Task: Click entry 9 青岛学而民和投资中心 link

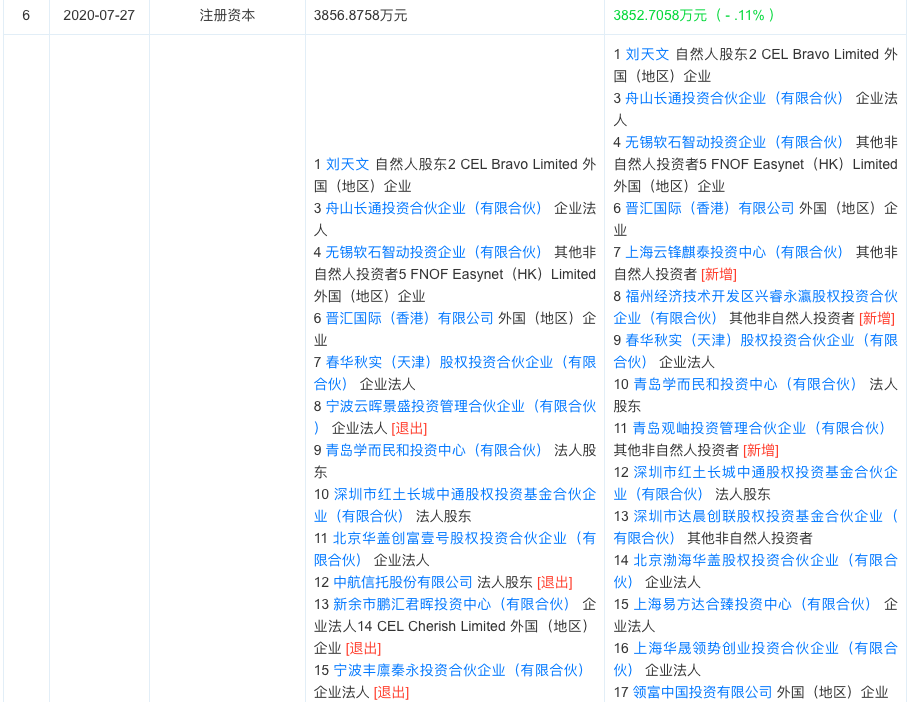Action: pos(434,451)
